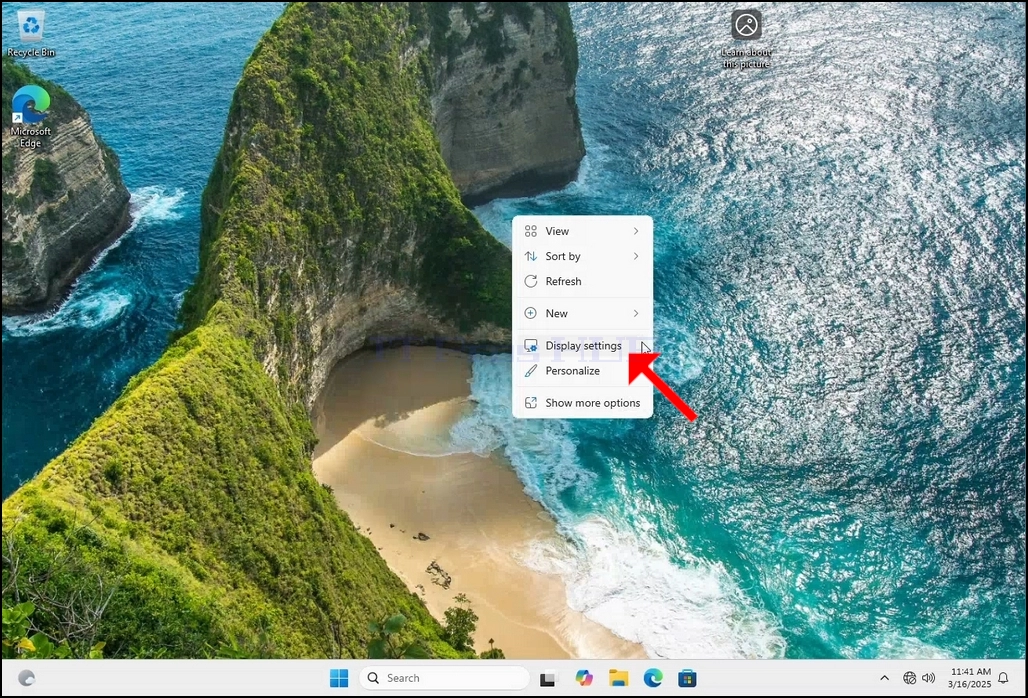Select the Recycle Bin desktop icon
This screenshot has width=1028, height=698.
click(x=31, y=33)
